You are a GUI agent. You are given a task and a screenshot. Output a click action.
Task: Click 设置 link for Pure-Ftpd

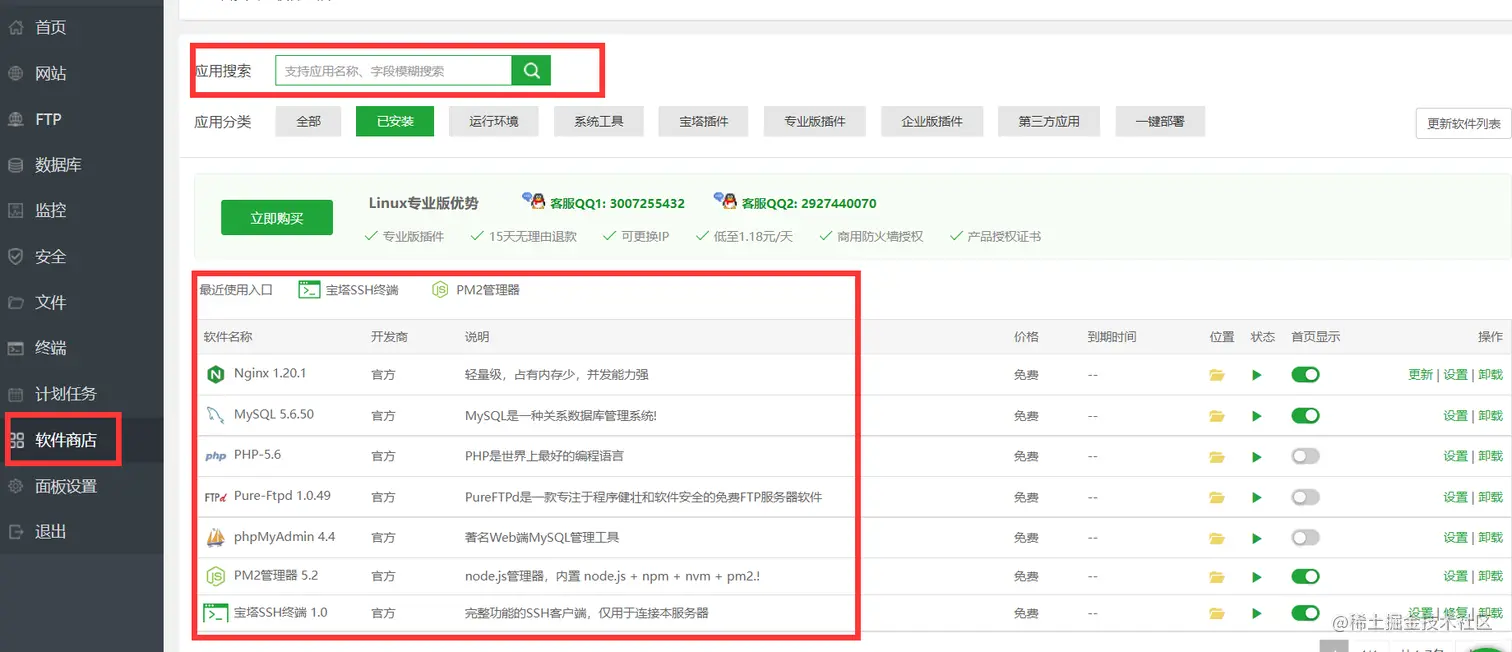coord(1455,497)
